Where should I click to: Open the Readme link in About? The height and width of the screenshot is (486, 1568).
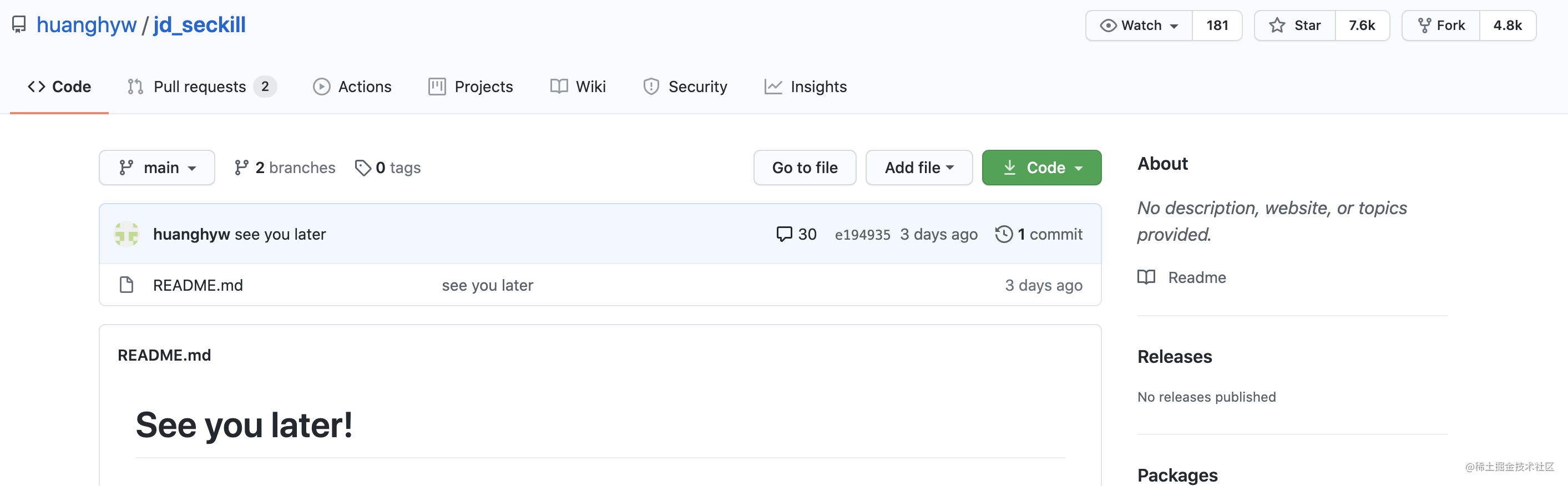(x=1182, y=278)
